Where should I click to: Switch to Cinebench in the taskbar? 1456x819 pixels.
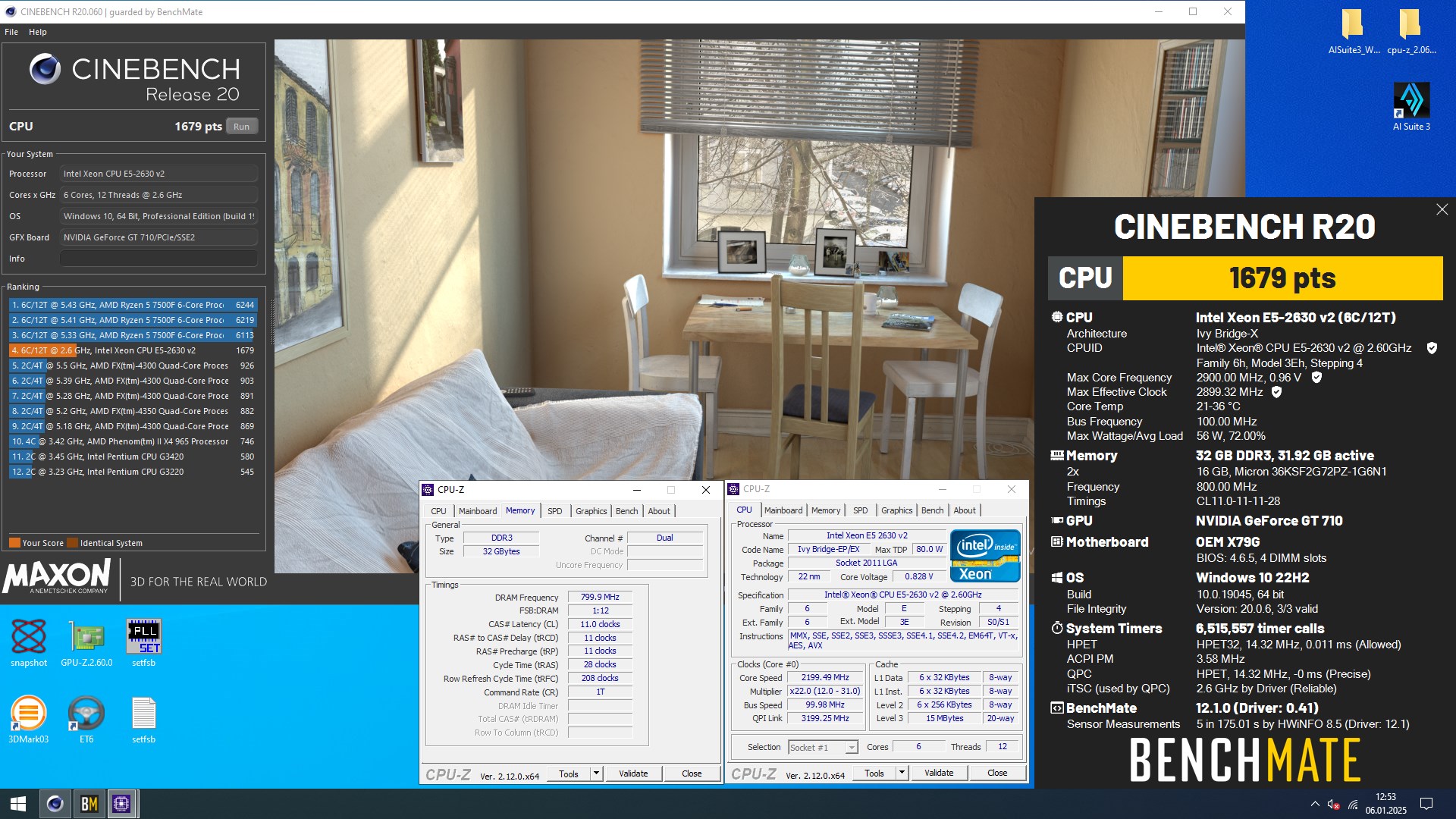[x=55, y=804]
